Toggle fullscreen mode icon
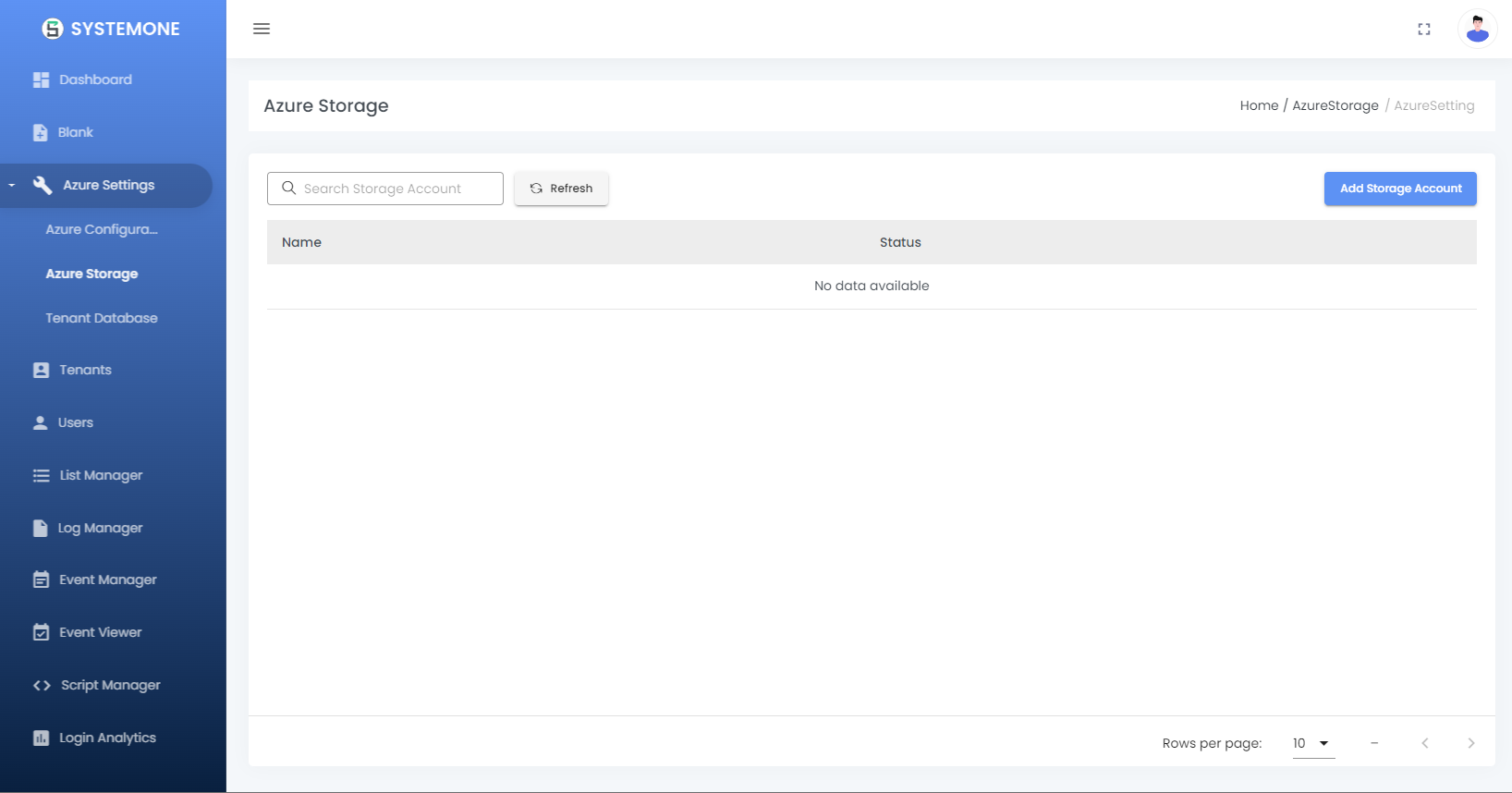Screen dimensions: 1512x793 point(1424,30)
